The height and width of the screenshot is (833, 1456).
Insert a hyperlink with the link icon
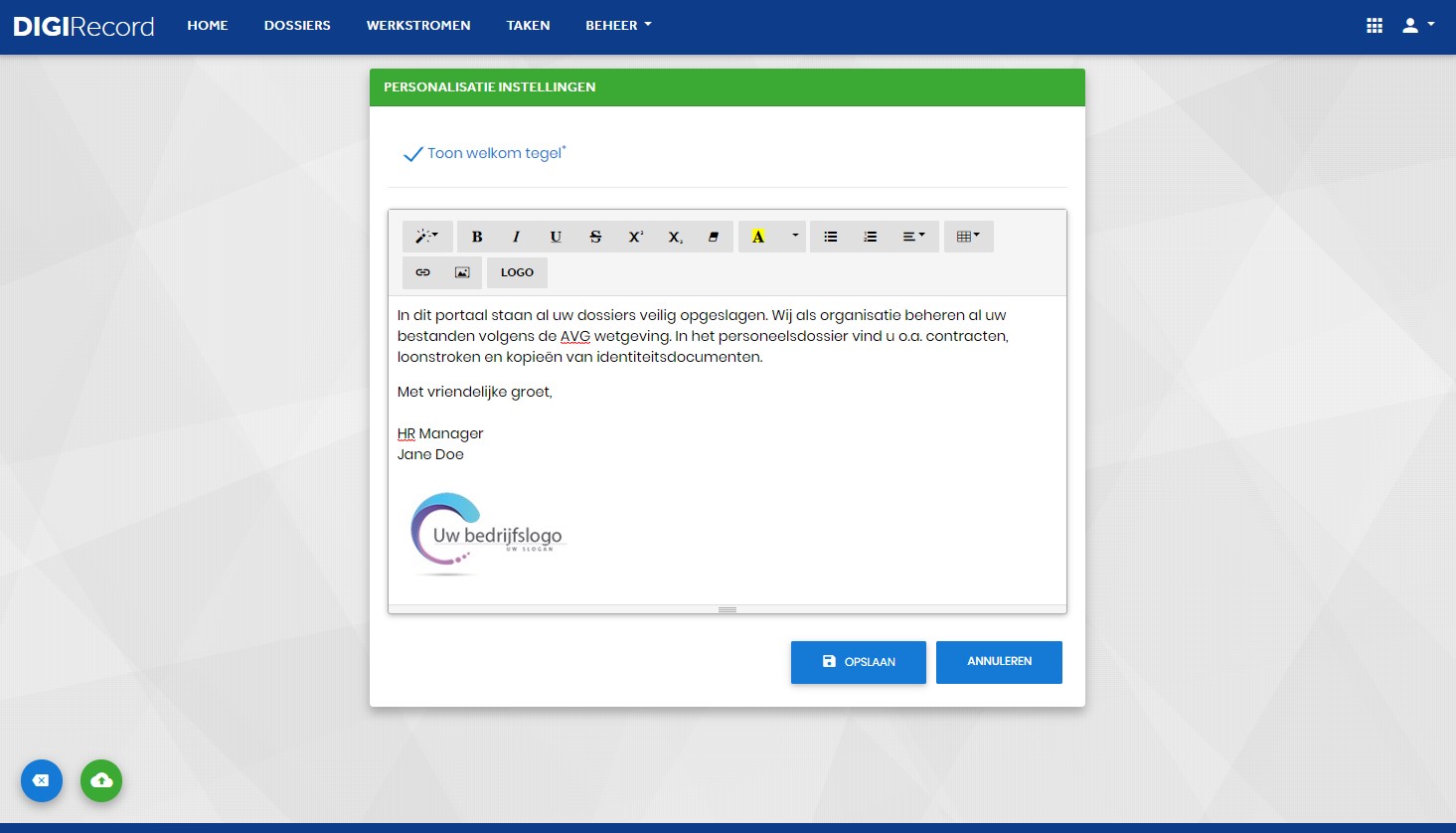422,272
